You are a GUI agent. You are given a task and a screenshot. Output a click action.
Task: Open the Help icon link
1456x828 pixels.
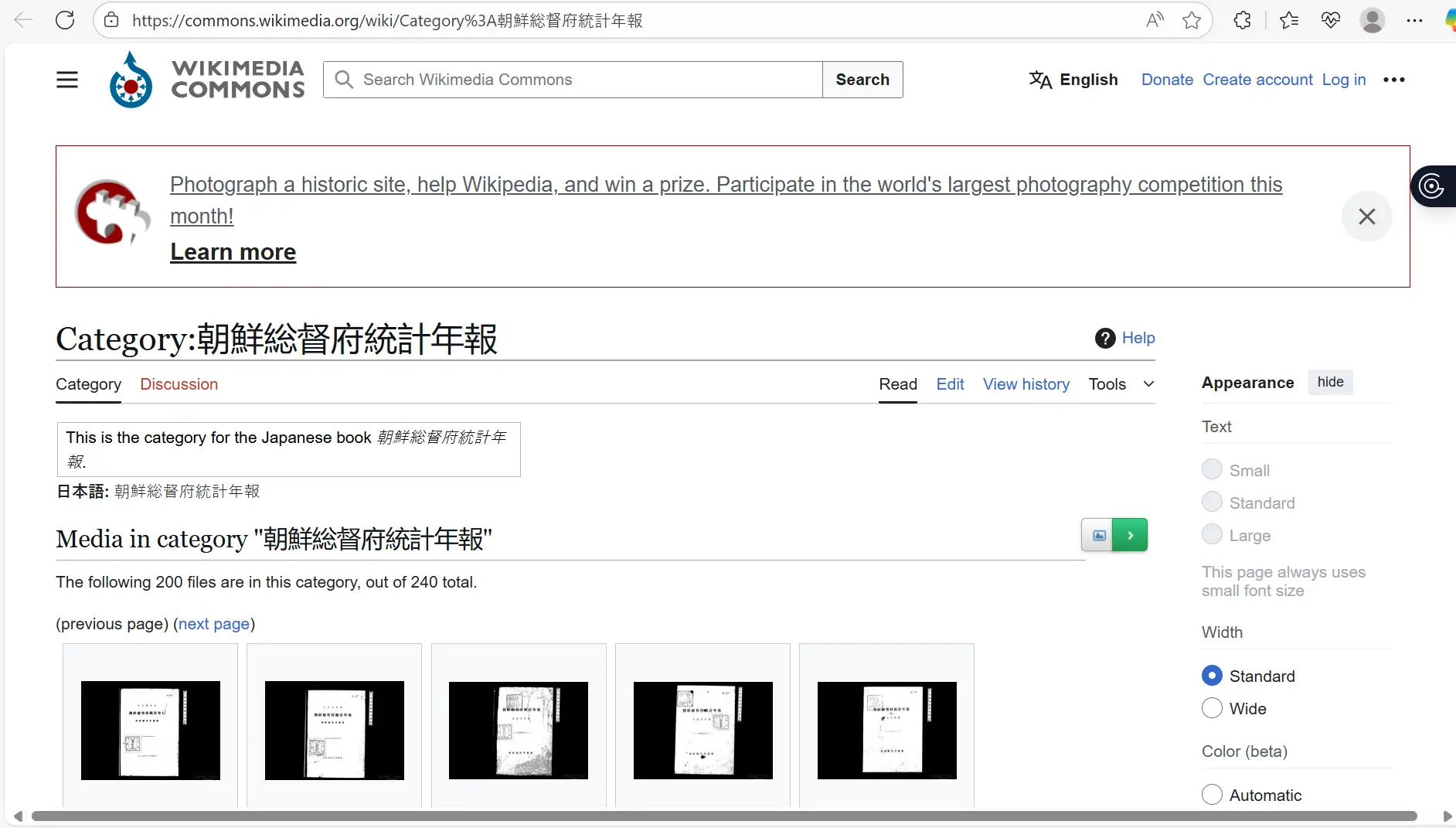(x=1105, y=338)
